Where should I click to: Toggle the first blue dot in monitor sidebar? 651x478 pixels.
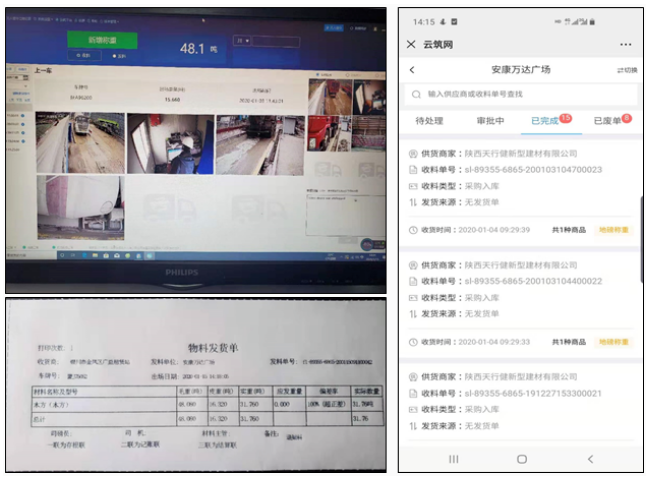(x=23, y=116)
